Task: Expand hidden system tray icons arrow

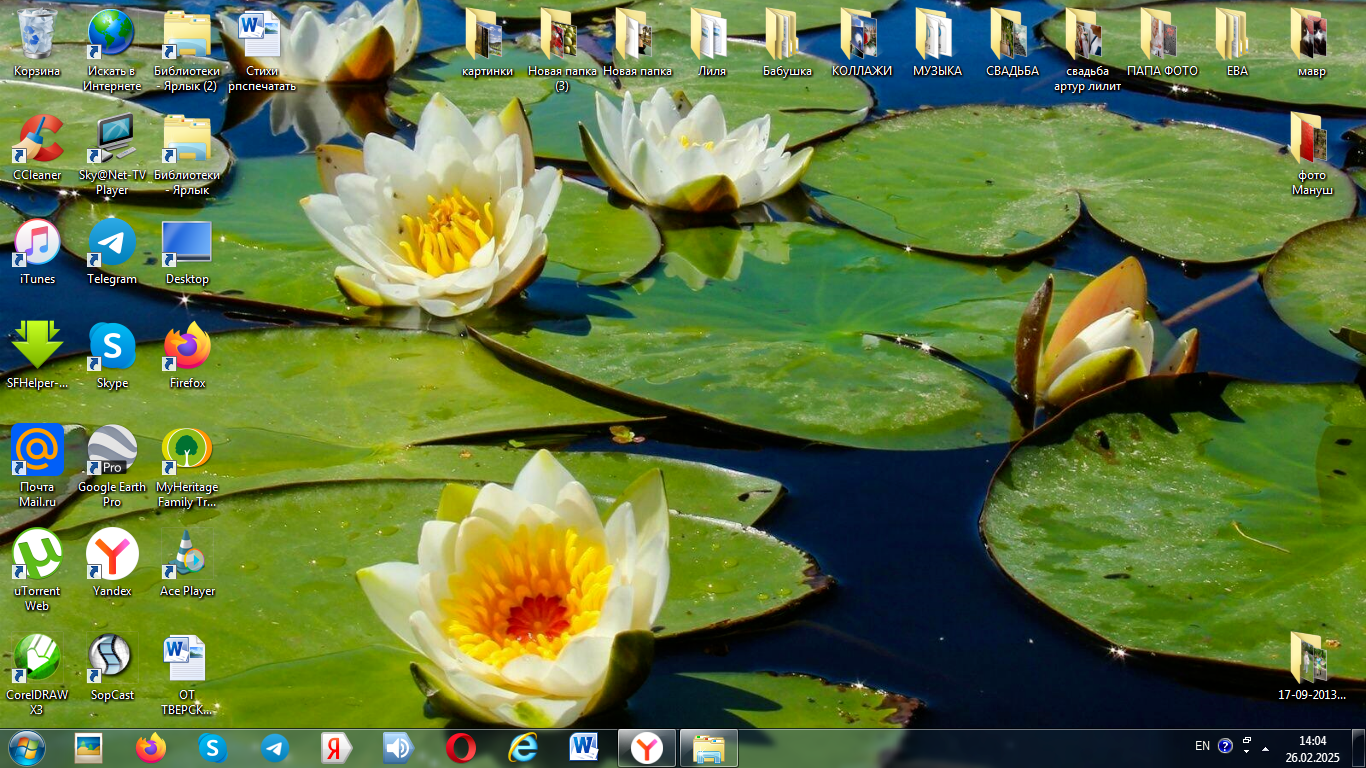Action: coord(1266,748)
